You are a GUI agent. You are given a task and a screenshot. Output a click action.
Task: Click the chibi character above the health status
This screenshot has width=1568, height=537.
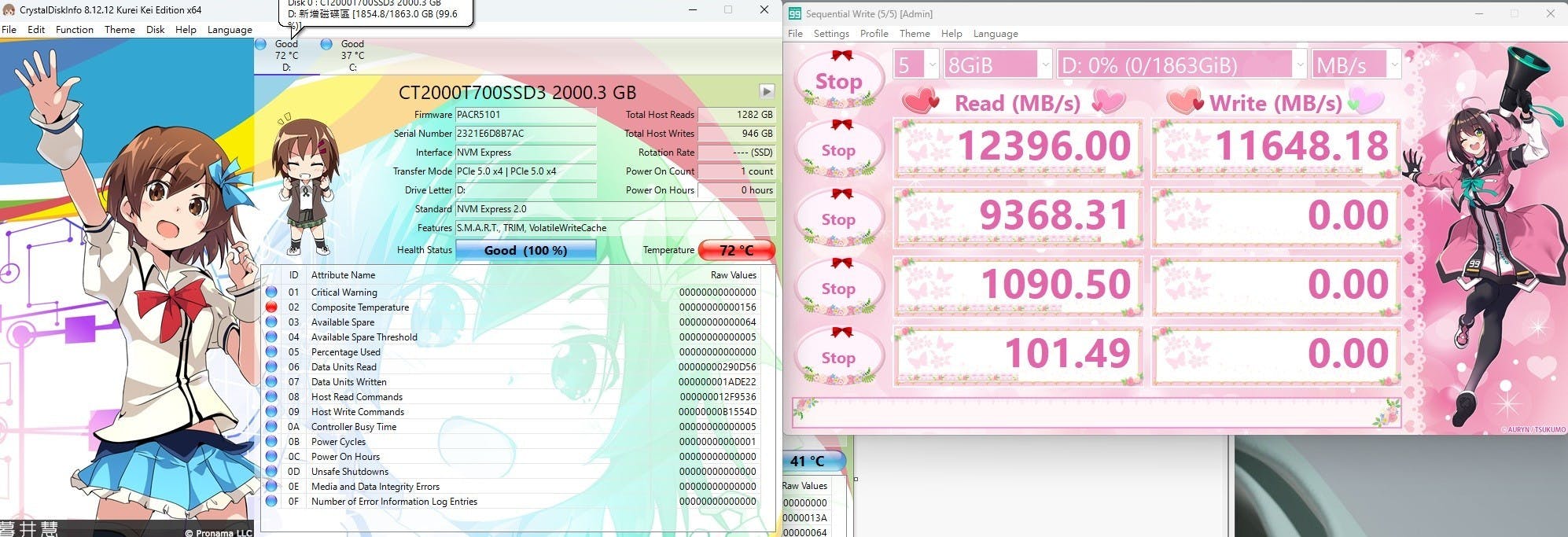tap(304, 186)
